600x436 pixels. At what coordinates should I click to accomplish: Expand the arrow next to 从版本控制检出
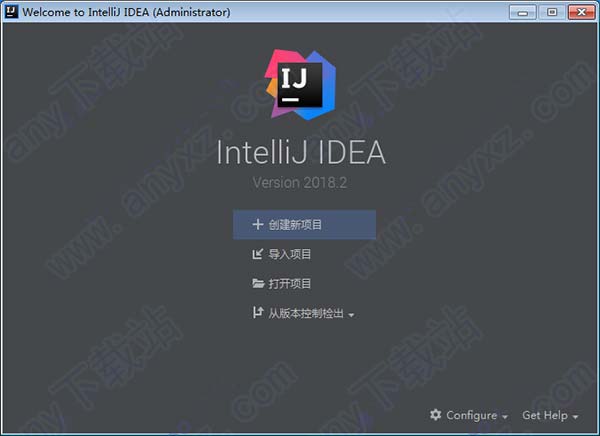point(351,315)
